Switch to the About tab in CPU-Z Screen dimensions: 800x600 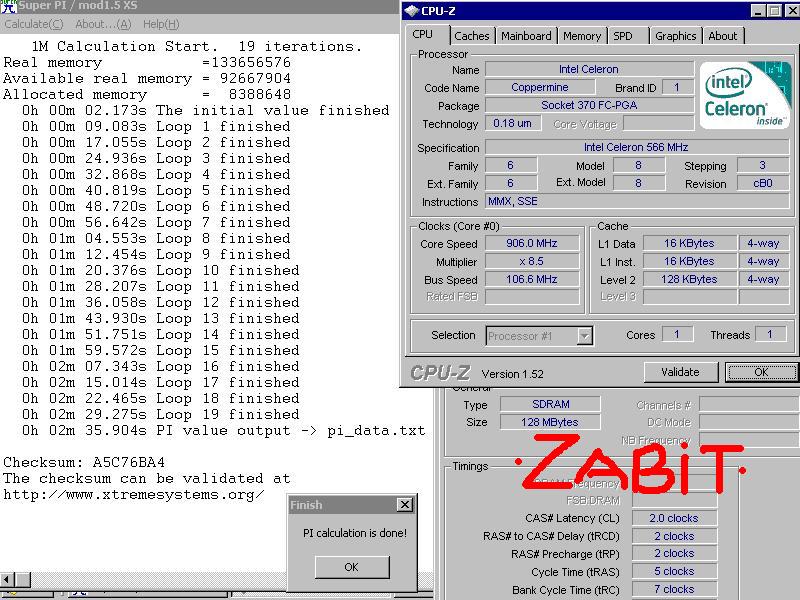[722, 36]
